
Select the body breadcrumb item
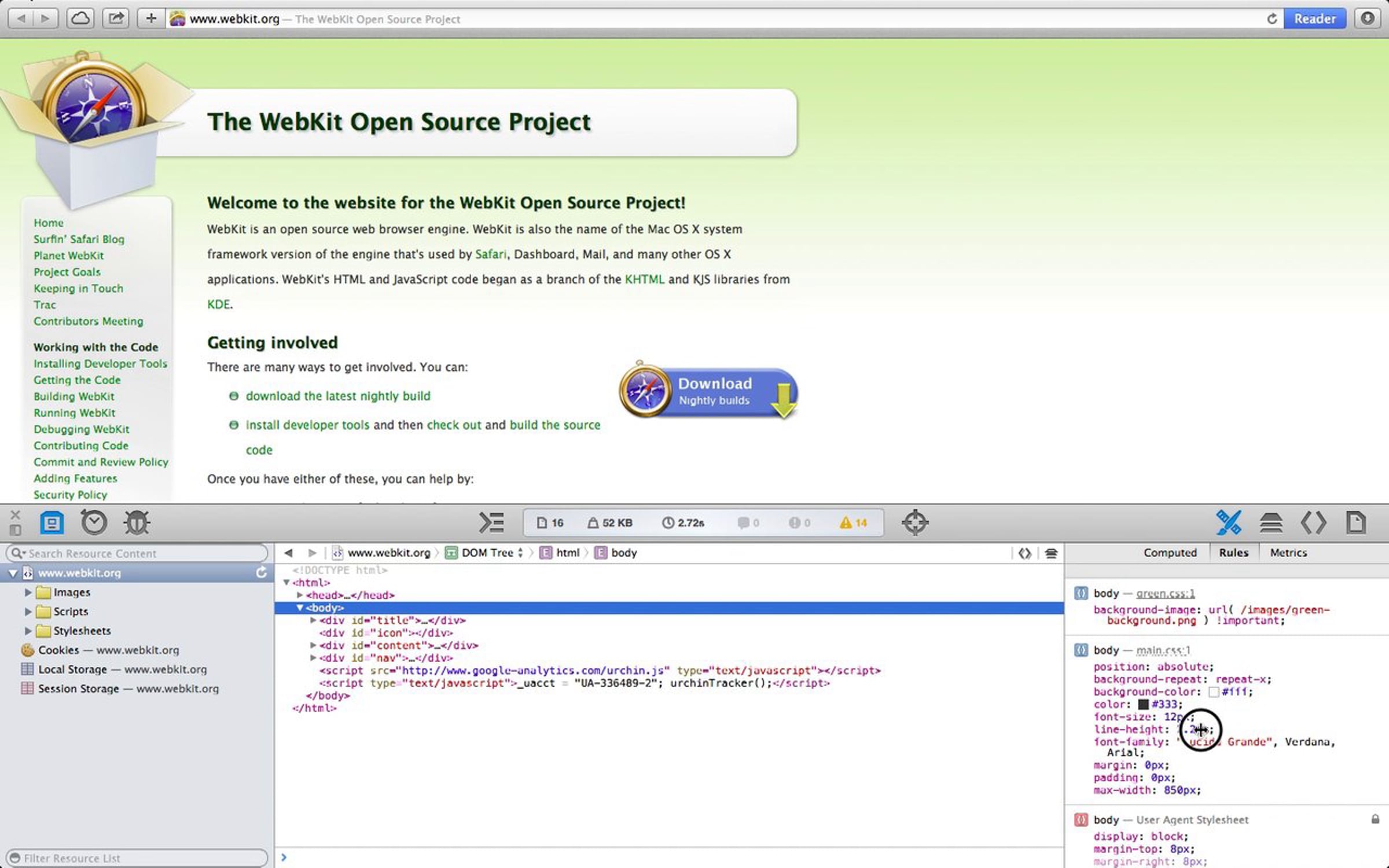[x=616, y=553]
